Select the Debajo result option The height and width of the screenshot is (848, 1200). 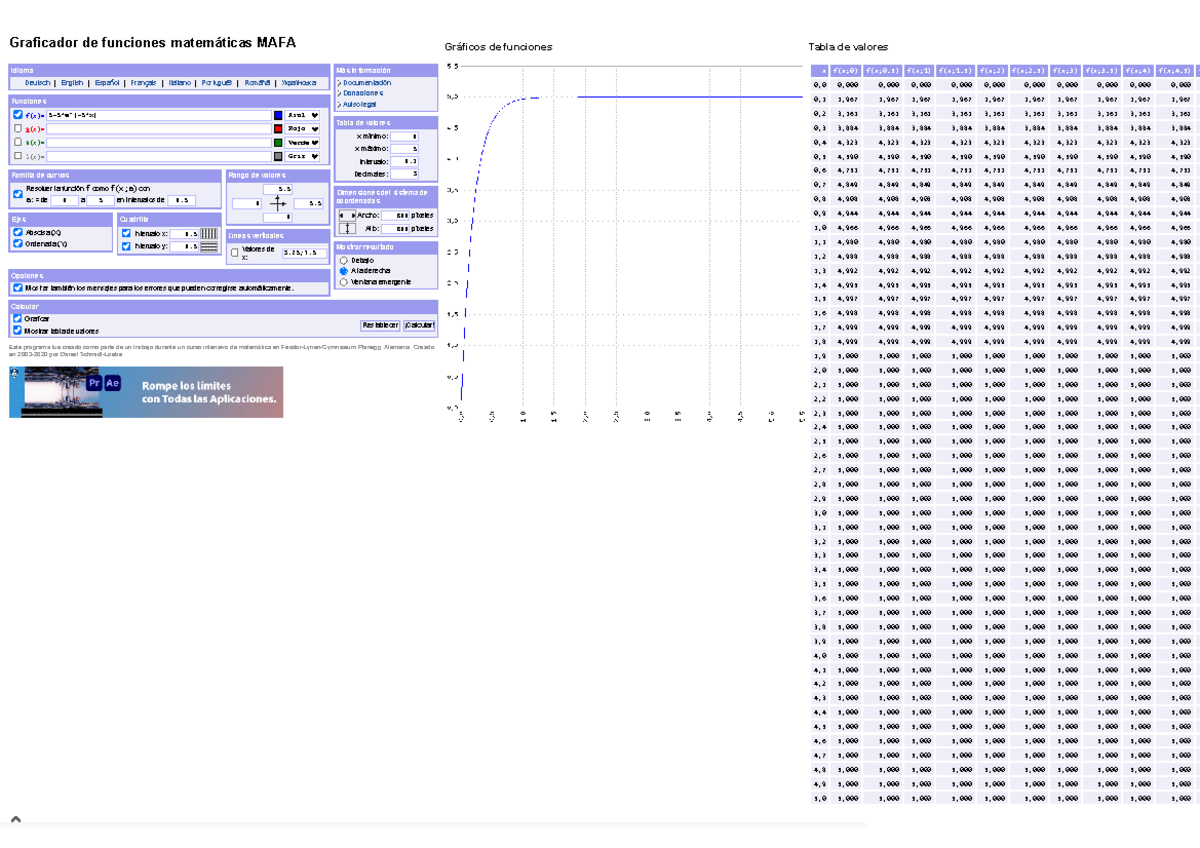[343, 260]
